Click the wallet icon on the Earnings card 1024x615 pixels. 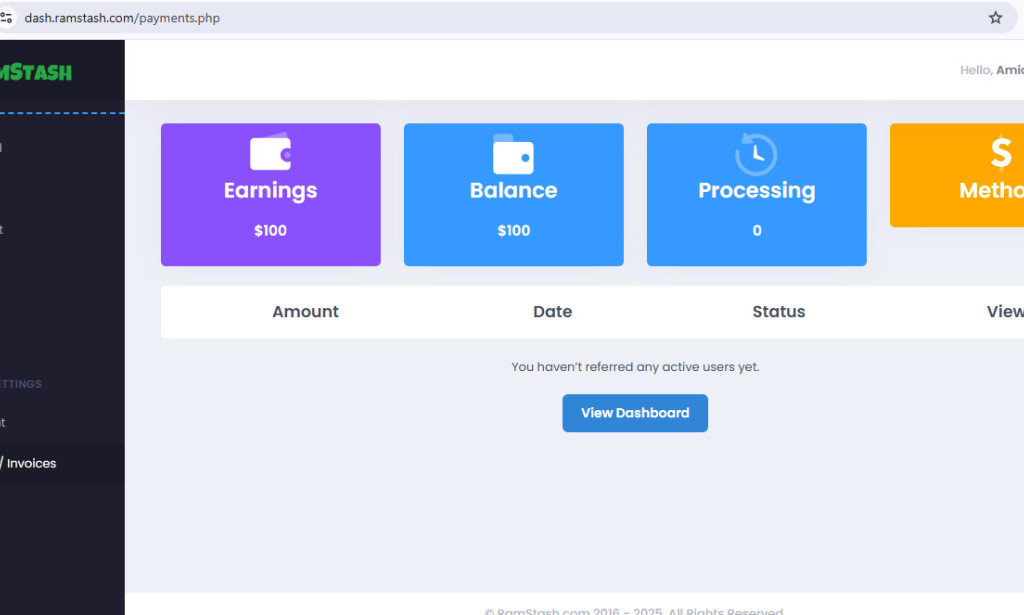point(270,155)
